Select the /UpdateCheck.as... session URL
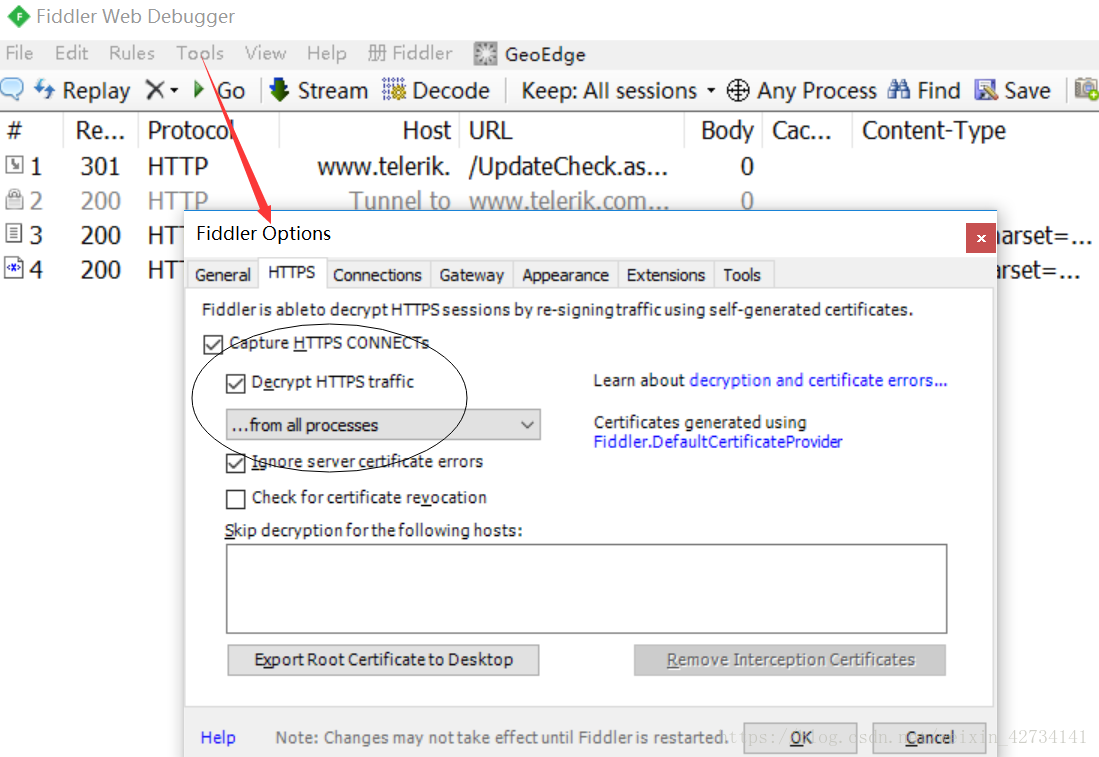This screenshot has width=1099, height=757. [568, 167]
